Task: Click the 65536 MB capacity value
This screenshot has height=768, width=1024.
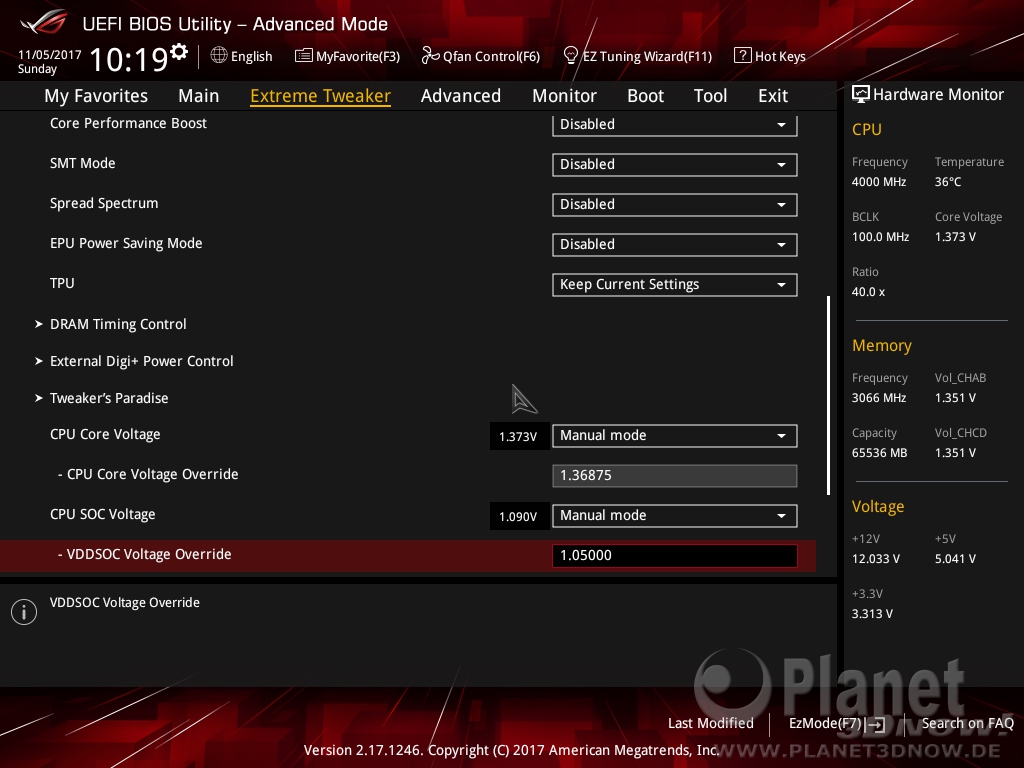Action: [880, 453]
